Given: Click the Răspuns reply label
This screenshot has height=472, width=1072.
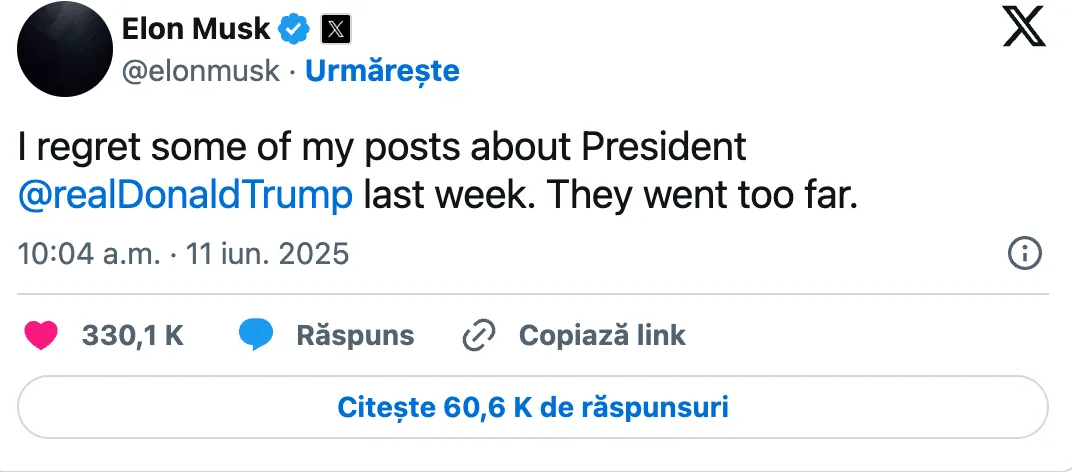Looking at the screenshot, I should point(355,336).
